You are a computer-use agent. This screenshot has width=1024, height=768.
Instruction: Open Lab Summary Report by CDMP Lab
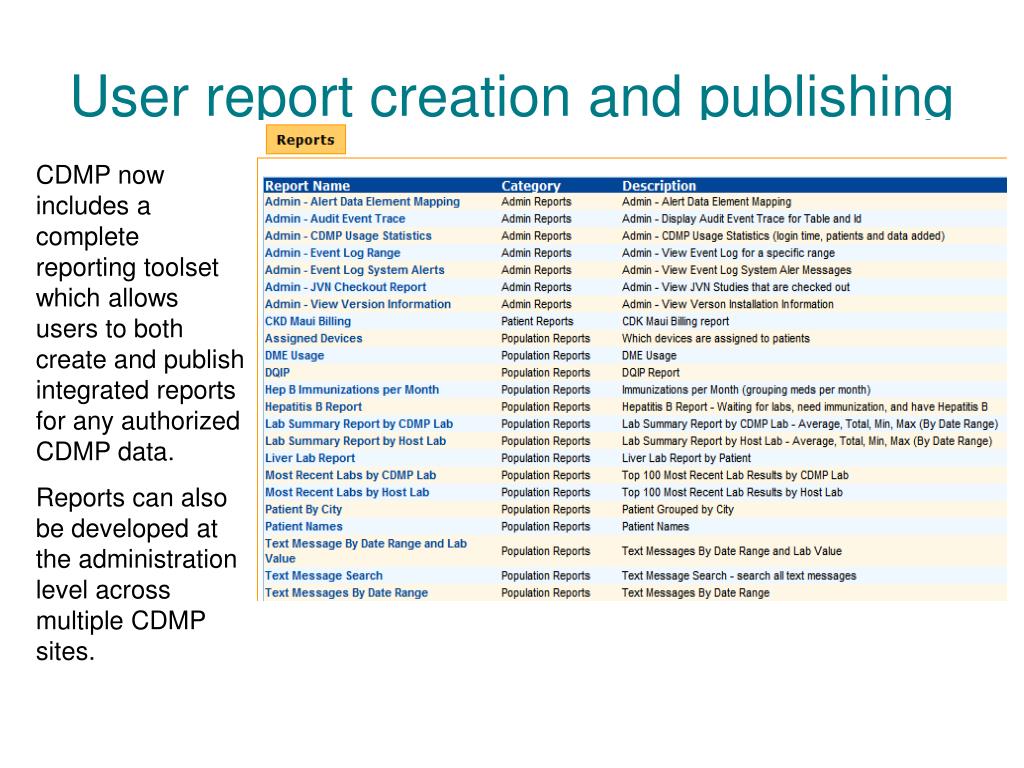tap(359, 424)
